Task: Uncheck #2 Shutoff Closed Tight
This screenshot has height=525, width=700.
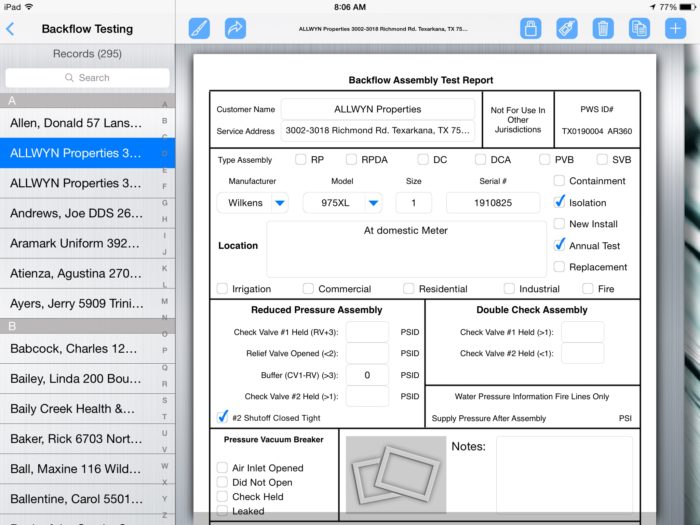Action: (x=222, y=417)
